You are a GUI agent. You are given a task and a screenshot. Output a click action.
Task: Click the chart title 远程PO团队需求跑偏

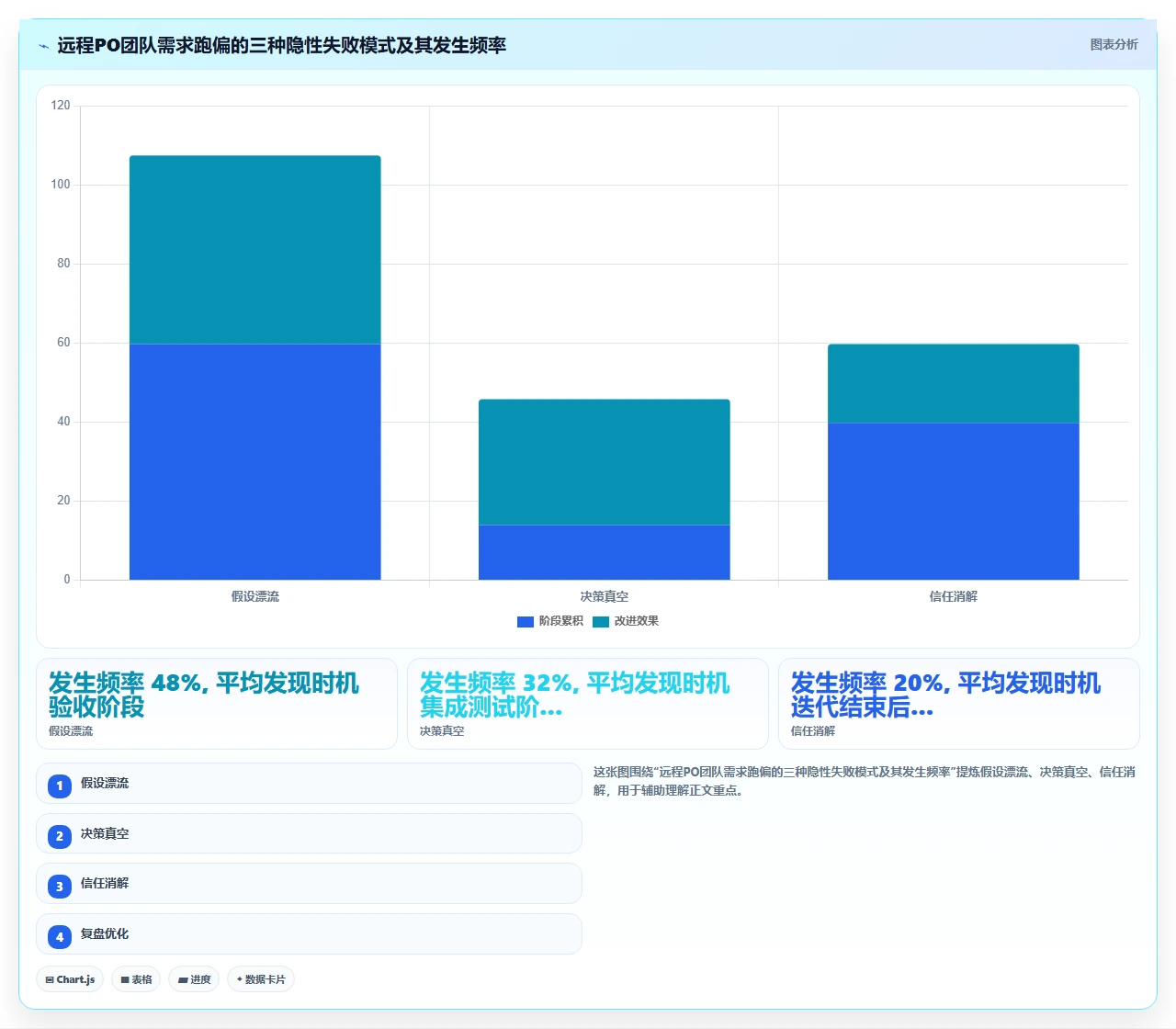coord(281,45)
